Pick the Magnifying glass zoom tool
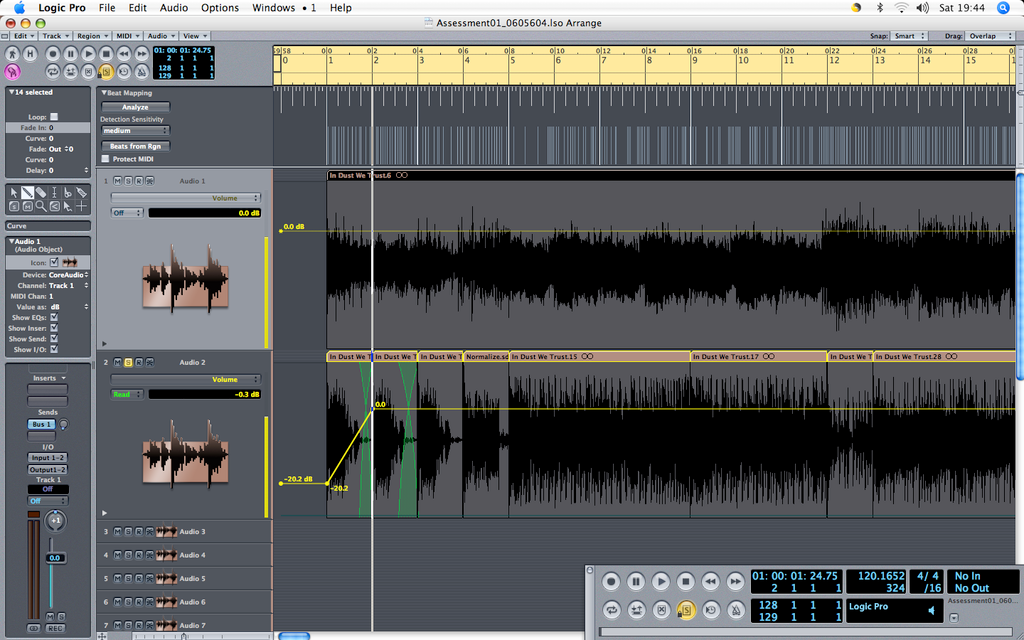 (x=41, y=206)
